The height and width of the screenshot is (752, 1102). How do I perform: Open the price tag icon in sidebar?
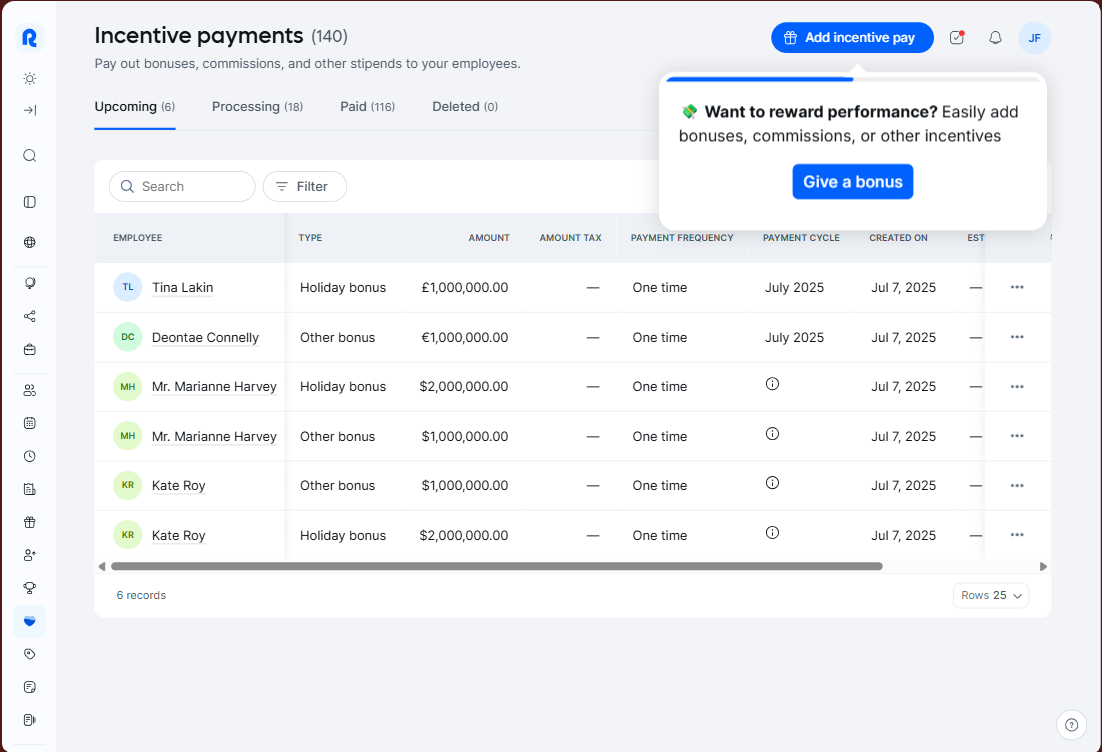30,654
